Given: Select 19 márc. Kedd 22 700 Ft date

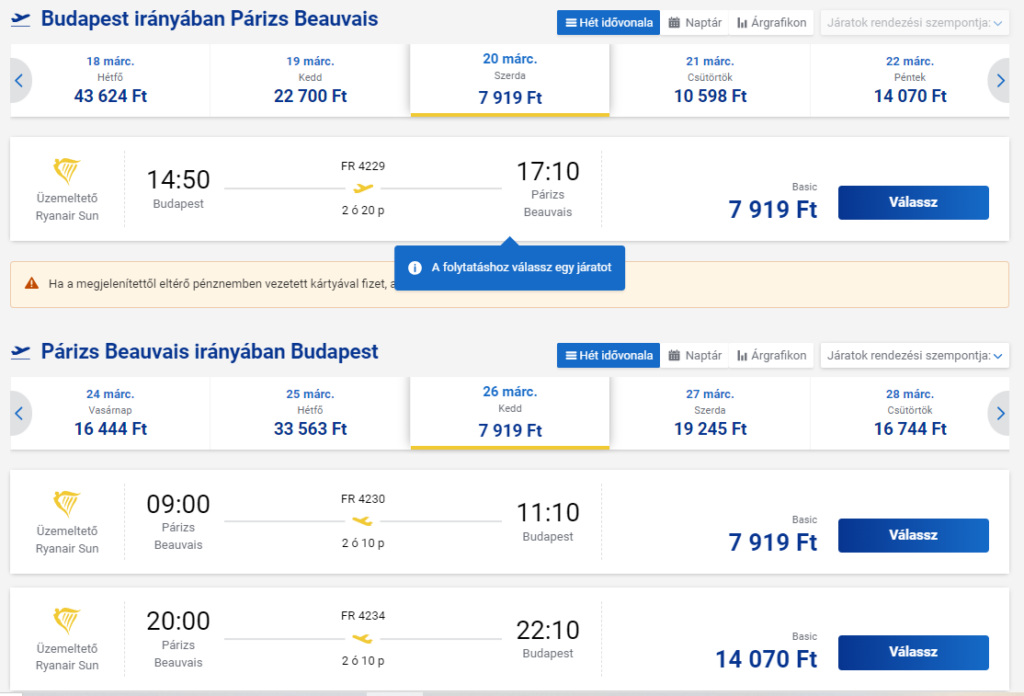Looking at the screenshot, I should coord(310,80).
